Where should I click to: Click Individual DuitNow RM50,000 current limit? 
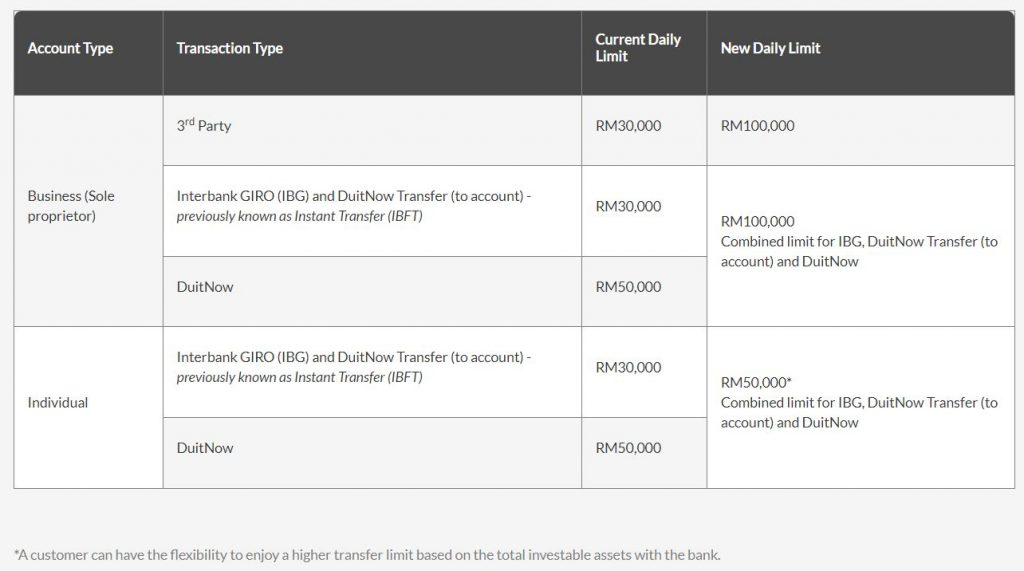[628, 448]
